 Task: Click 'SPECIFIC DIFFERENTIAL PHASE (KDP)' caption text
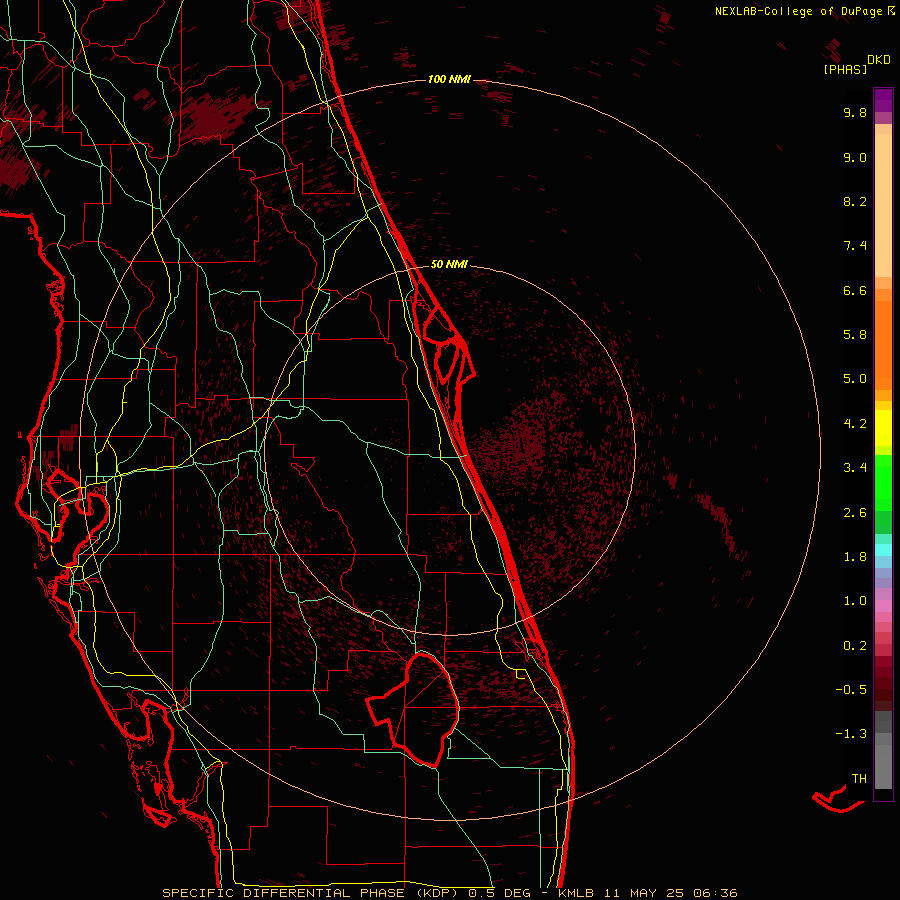tap(312, 893)
